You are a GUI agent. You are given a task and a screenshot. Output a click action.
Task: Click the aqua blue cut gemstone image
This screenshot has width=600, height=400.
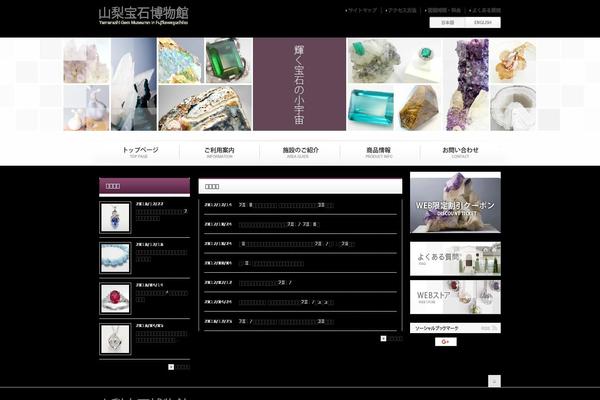click(x=371, y=109)
